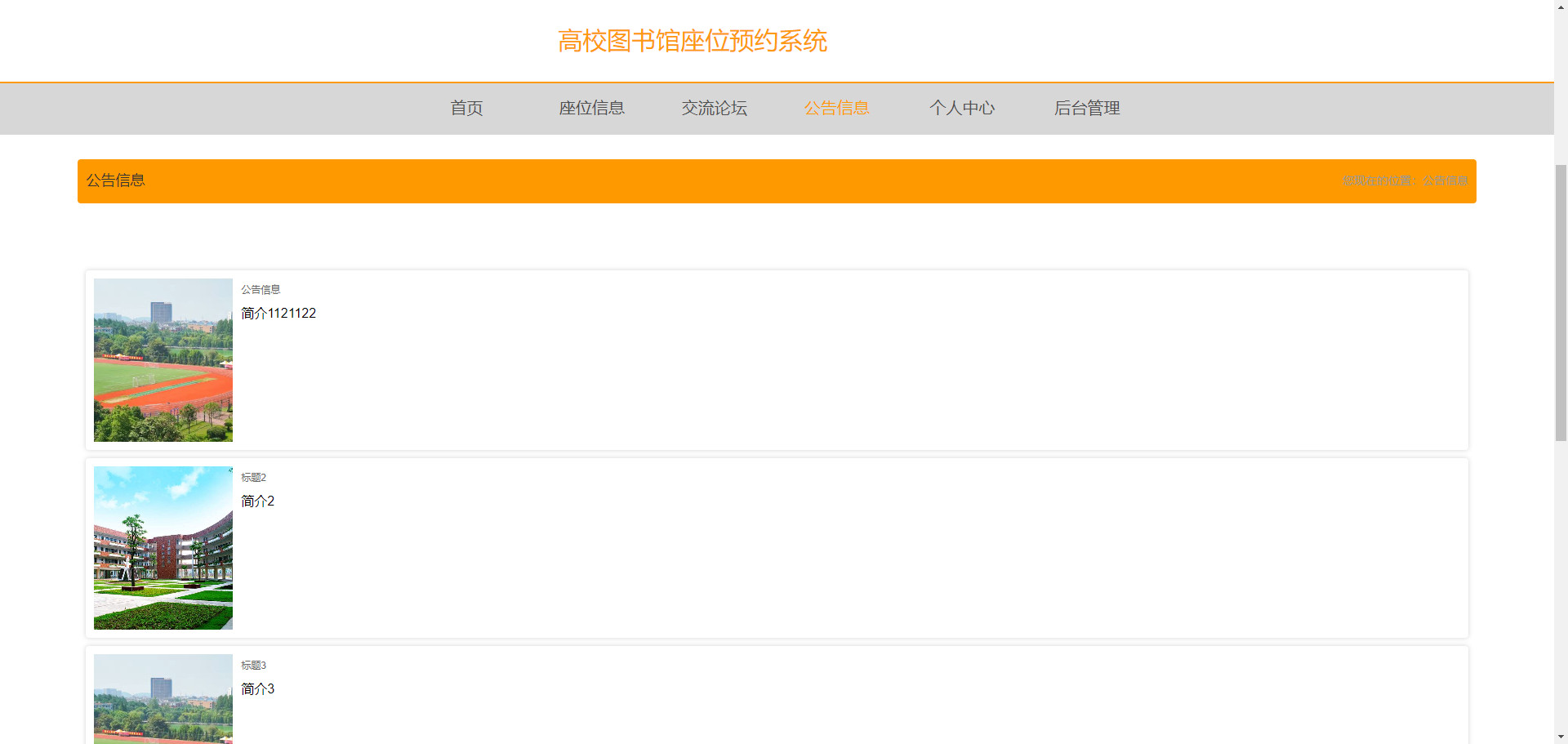Open the 后台管理 menu item
Screen dimensions: 1568x744
click(x=1086, y=108)
